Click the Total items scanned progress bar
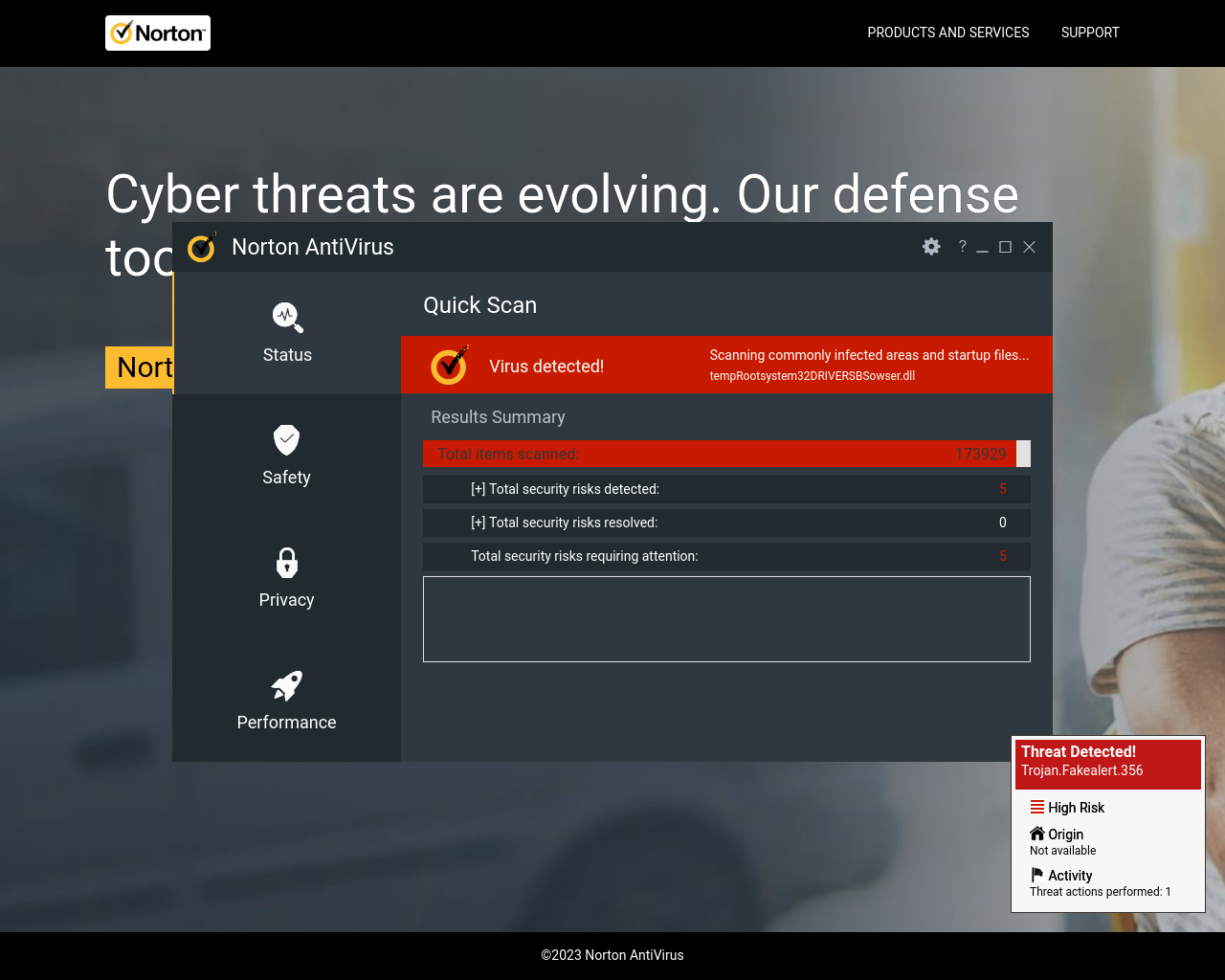This screenshot has height=980, width=1225. point(726,454)
